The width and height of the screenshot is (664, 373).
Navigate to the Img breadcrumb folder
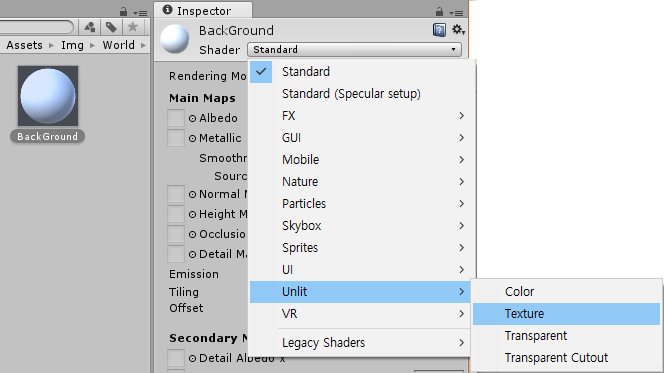72,45
